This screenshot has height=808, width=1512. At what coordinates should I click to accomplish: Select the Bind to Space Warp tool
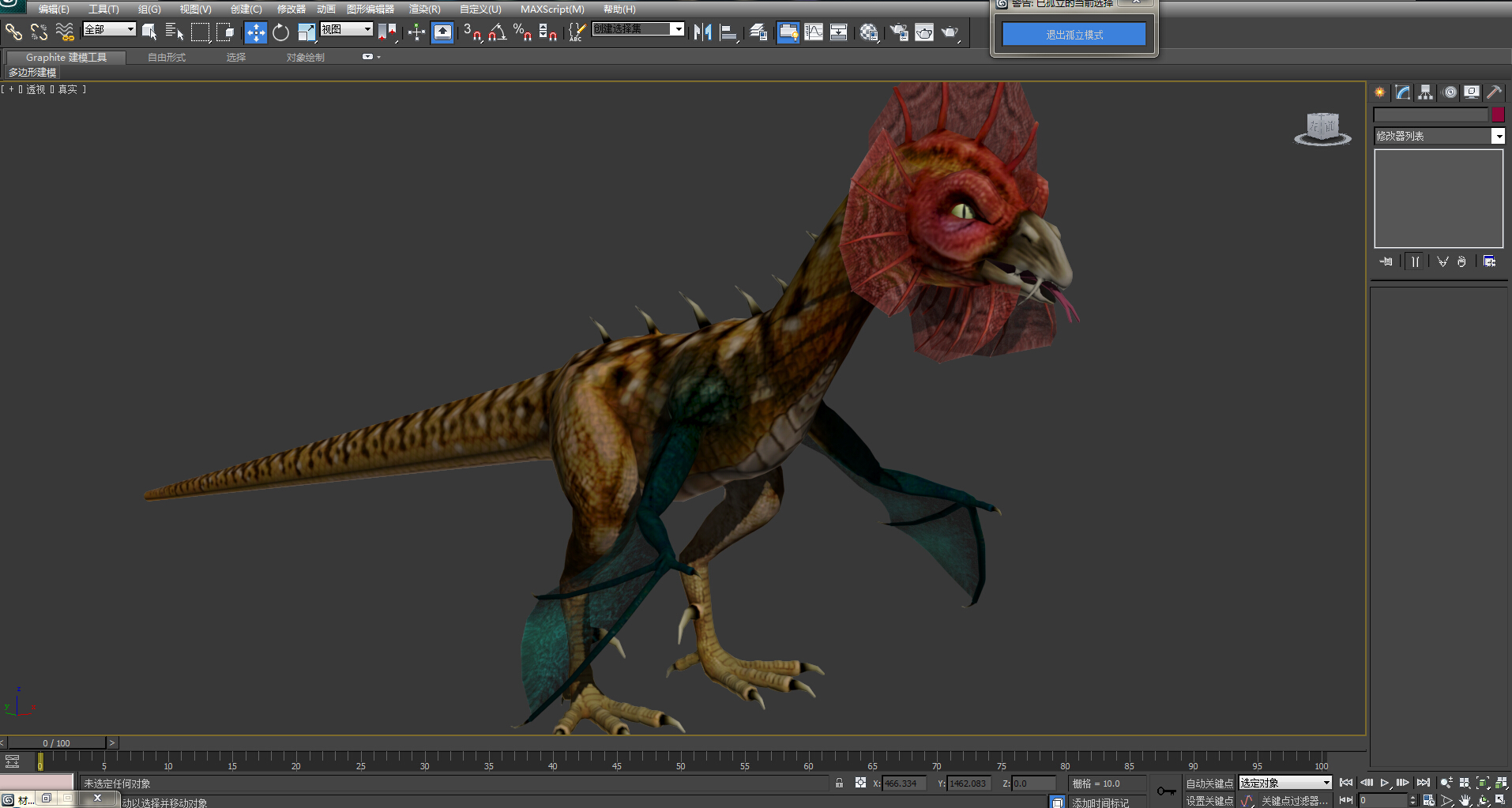coord(65,32)
